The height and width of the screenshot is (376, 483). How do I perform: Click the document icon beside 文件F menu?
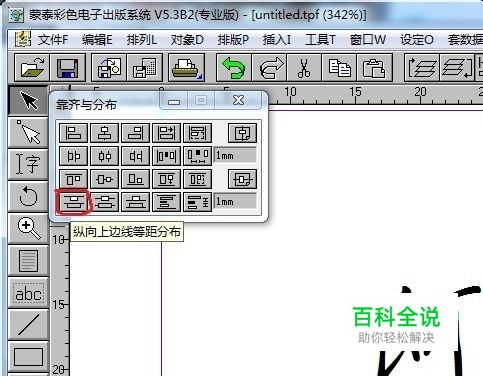23,39
